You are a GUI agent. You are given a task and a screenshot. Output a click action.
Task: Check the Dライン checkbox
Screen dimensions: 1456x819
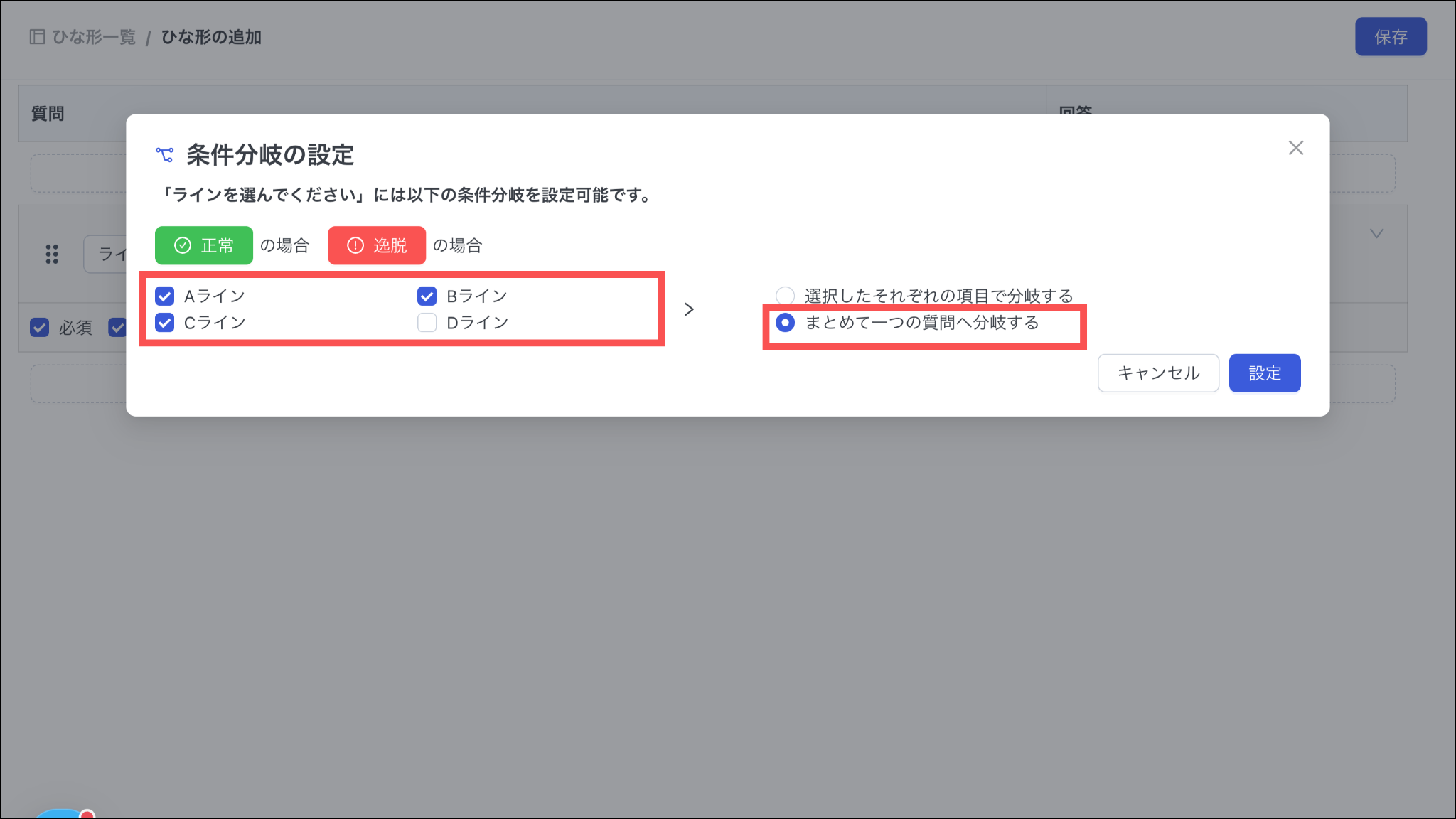point(427,323)
